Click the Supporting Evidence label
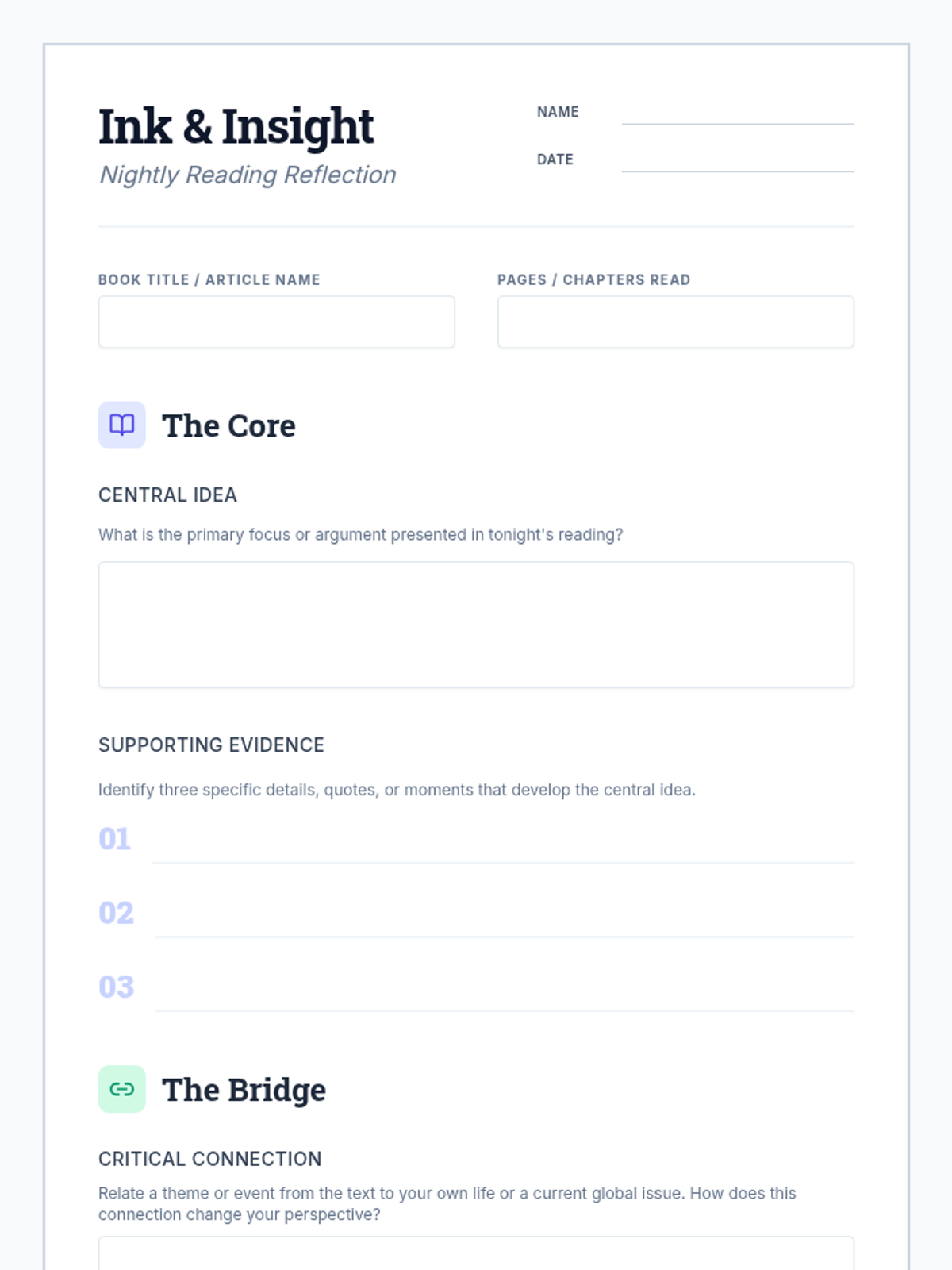This screenshot has width=952, height=1270. coord(211,745)
